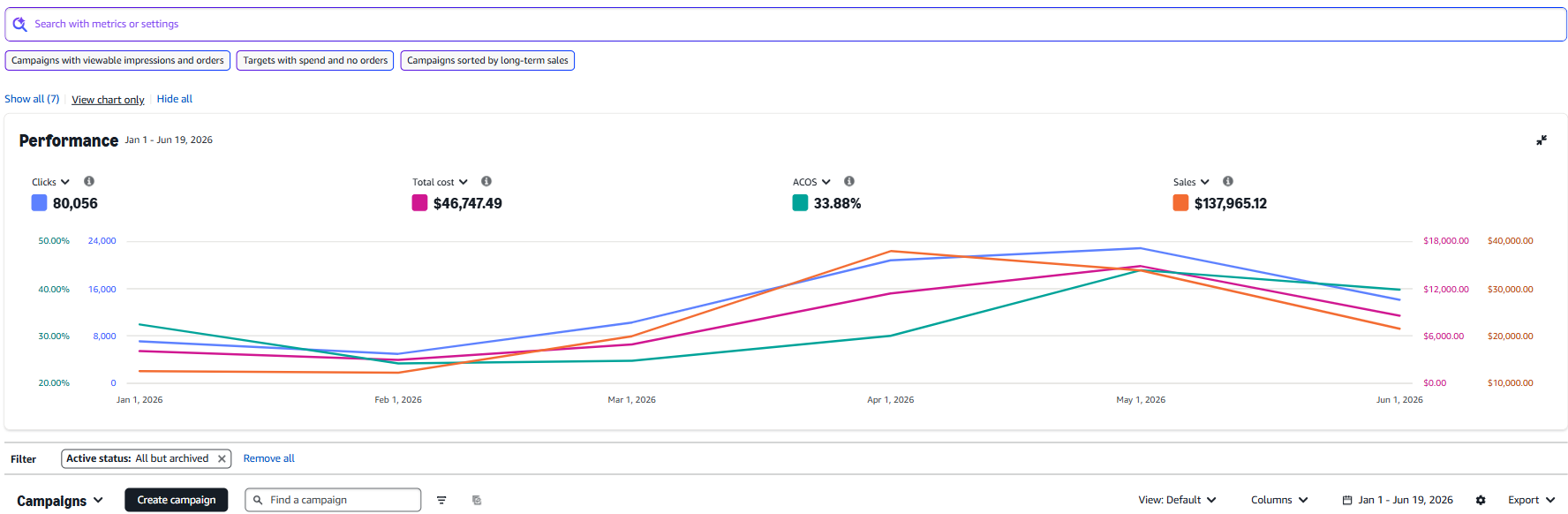Focus the 'Find a campaign' search field
The width and height of the screenshot is (1568, 514).
point(333,500)
